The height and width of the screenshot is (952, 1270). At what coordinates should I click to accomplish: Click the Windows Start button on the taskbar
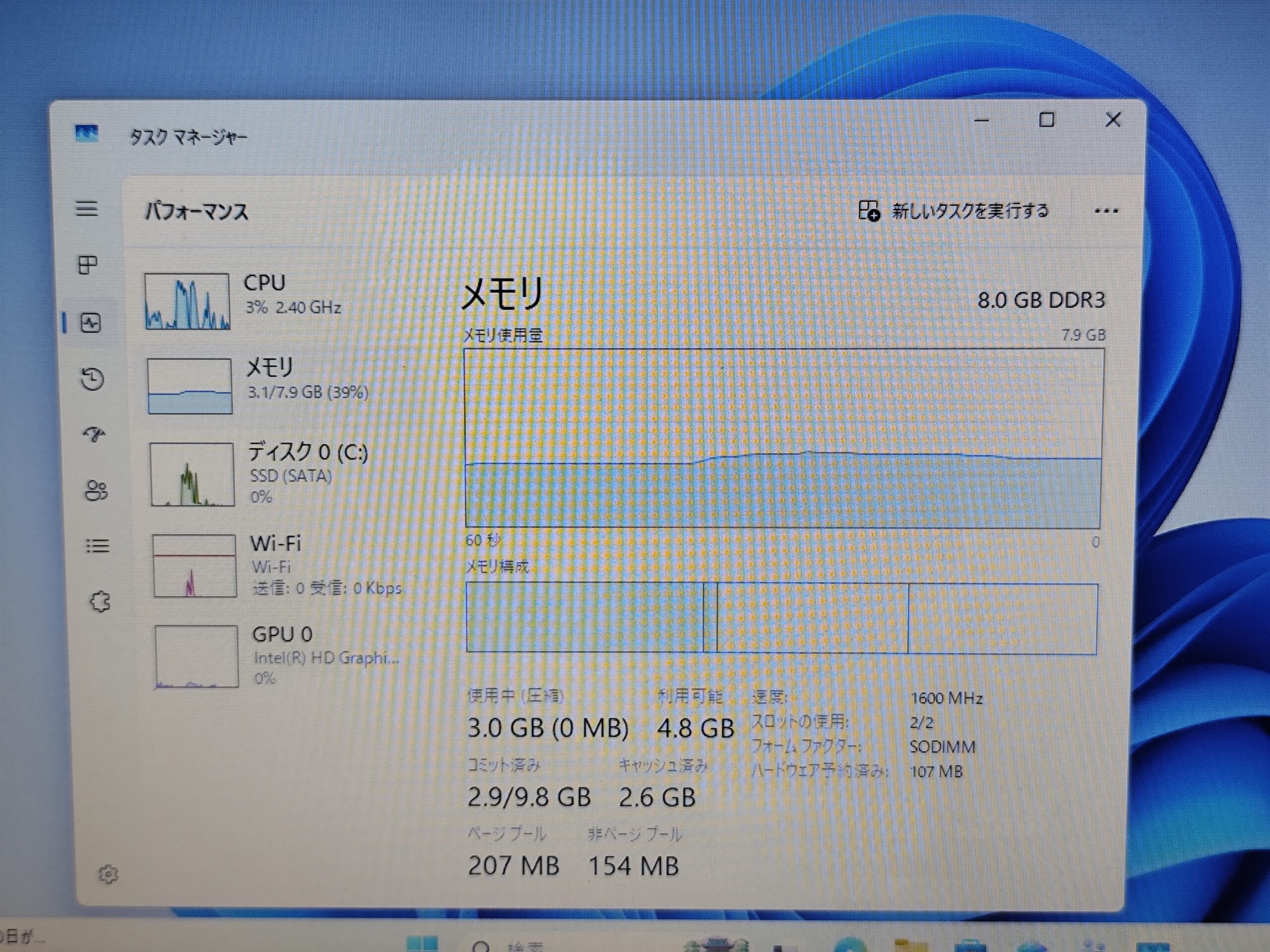(x=422, y=944)
